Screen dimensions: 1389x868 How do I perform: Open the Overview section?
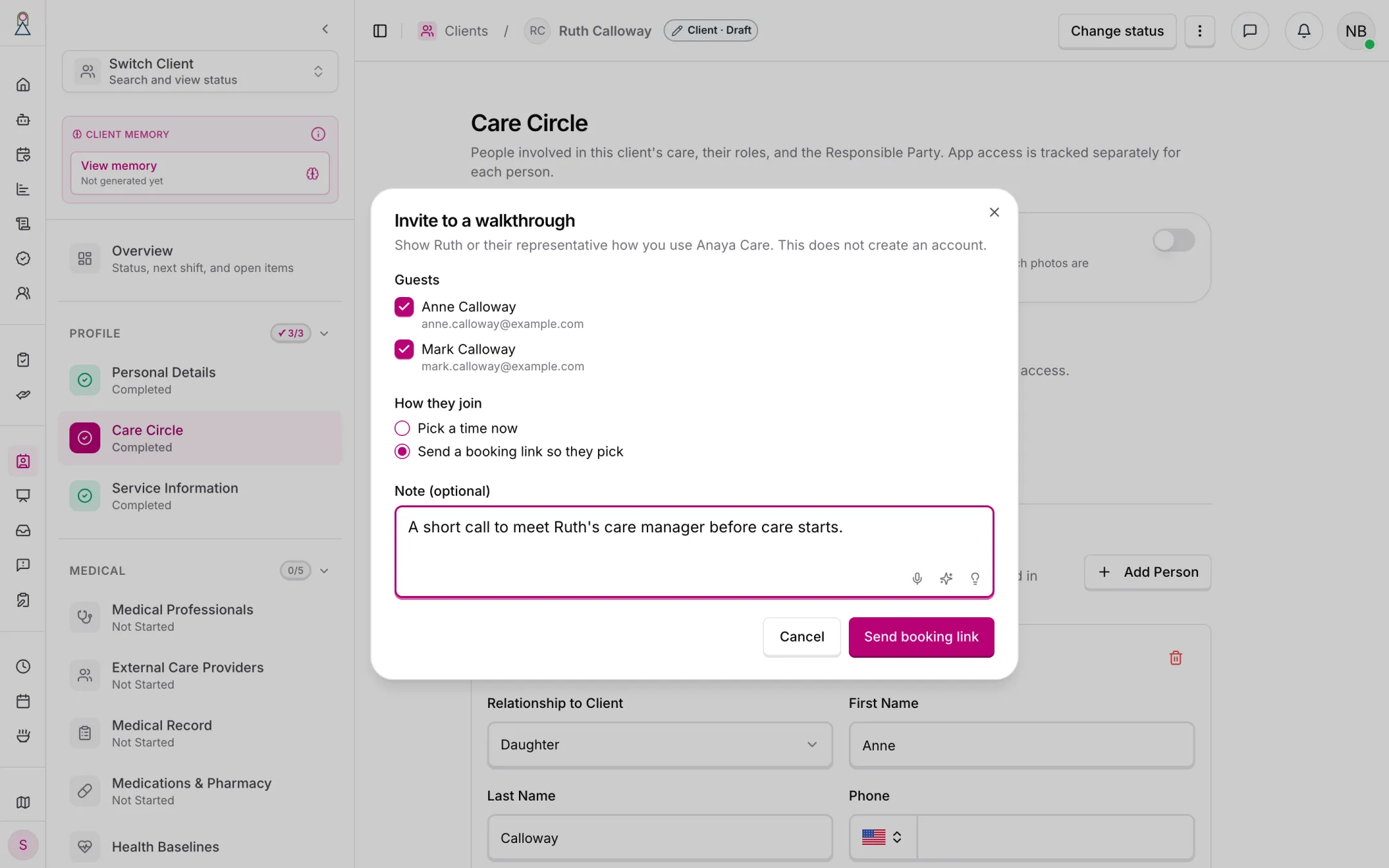click(x=200, y=258)
